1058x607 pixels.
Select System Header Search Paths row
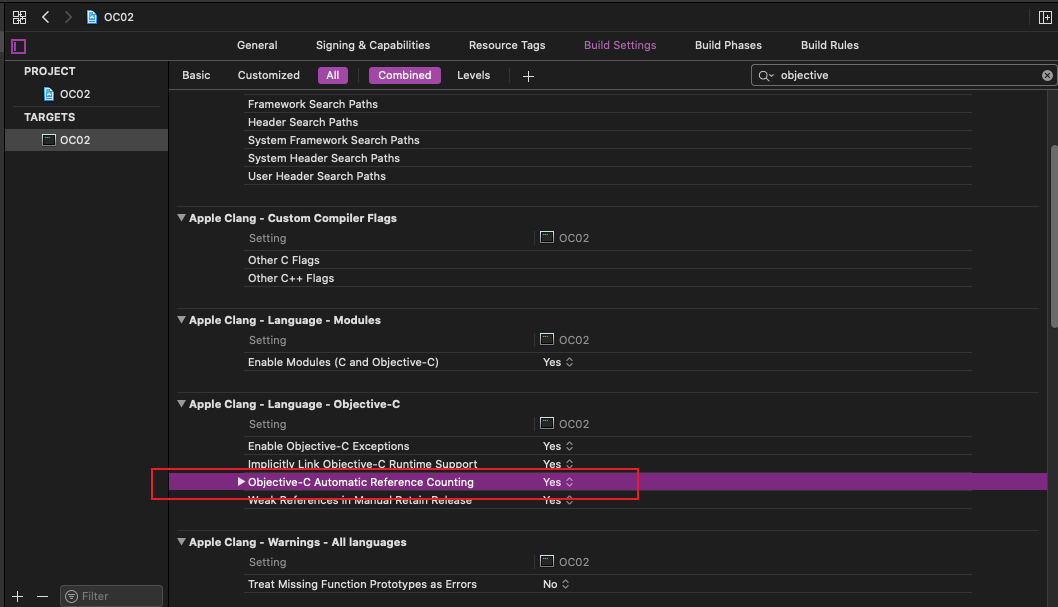[x=607, y=158]
